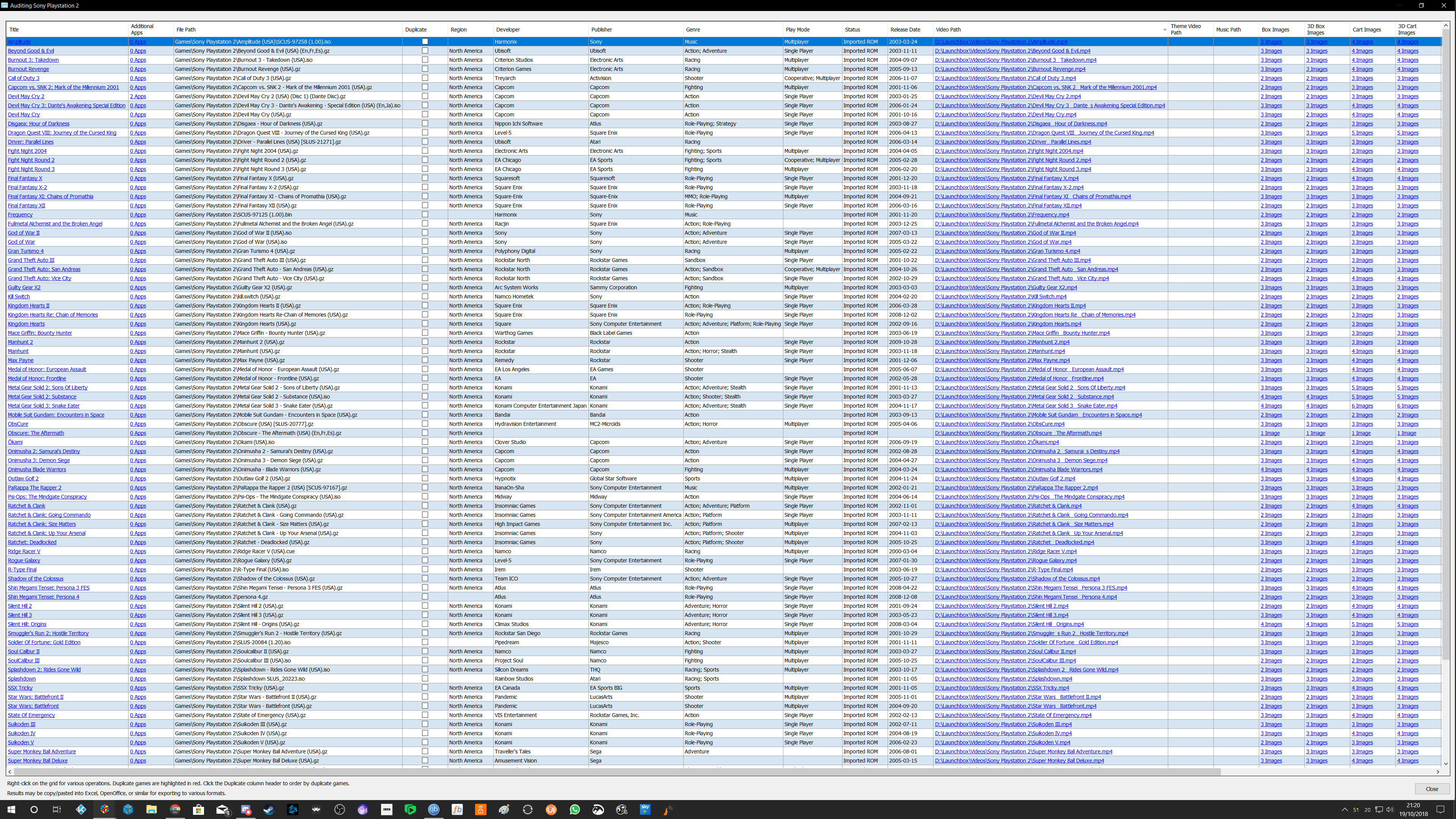
Task: Sort by the Box Images column header
Action: [1281, 30]
